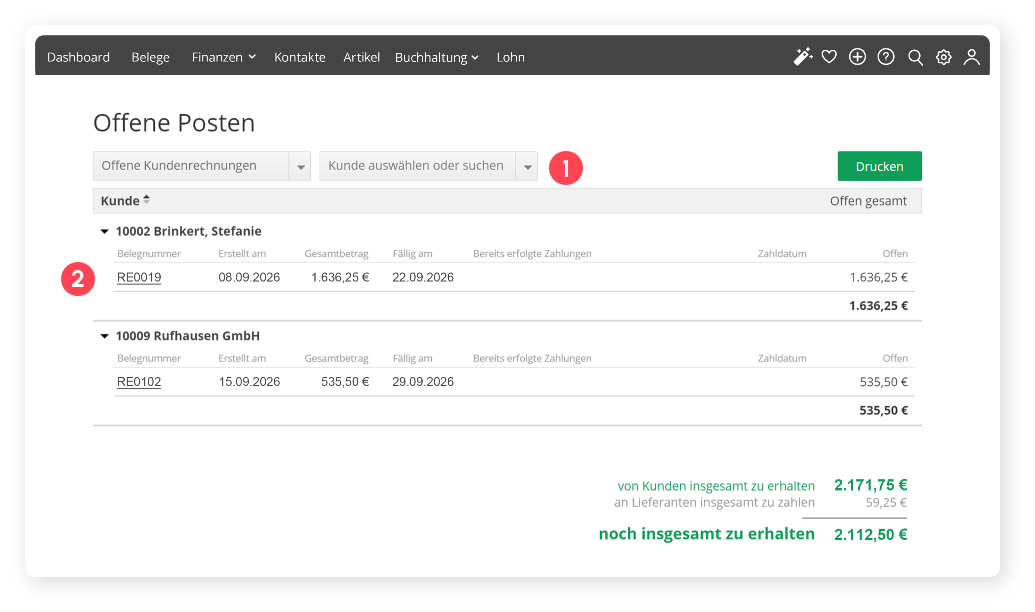The image size is (1035, 612).
Task: Collapse the 10009 Rufhausen GmbH group
Action: (x=104, y=336)
